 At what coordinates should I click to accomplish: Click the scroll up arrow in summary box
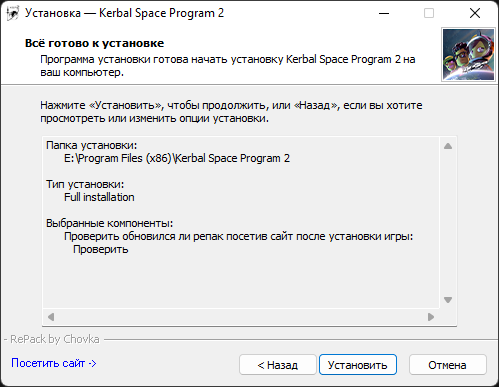tap(448, 146)
